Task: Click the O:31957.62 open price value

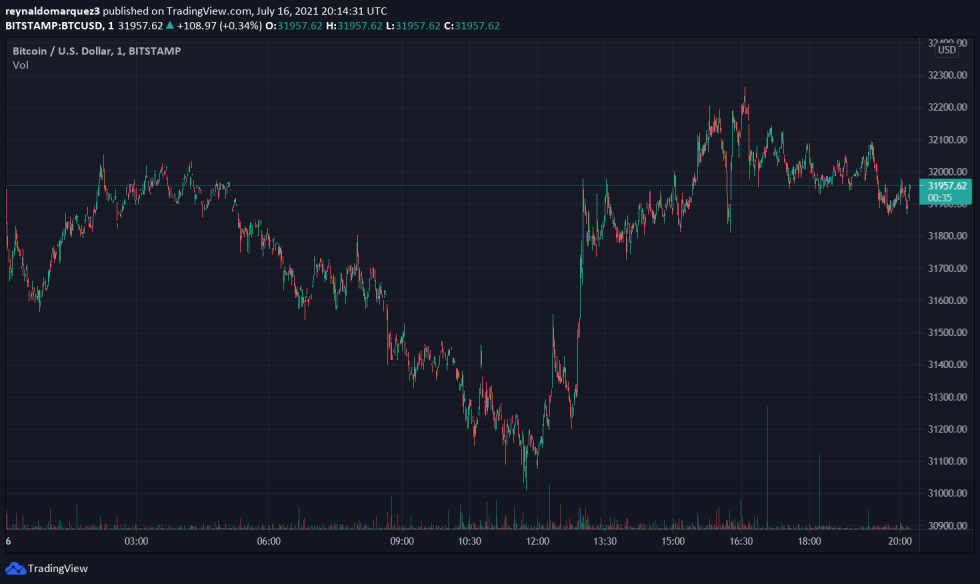Action: point(292,27)
